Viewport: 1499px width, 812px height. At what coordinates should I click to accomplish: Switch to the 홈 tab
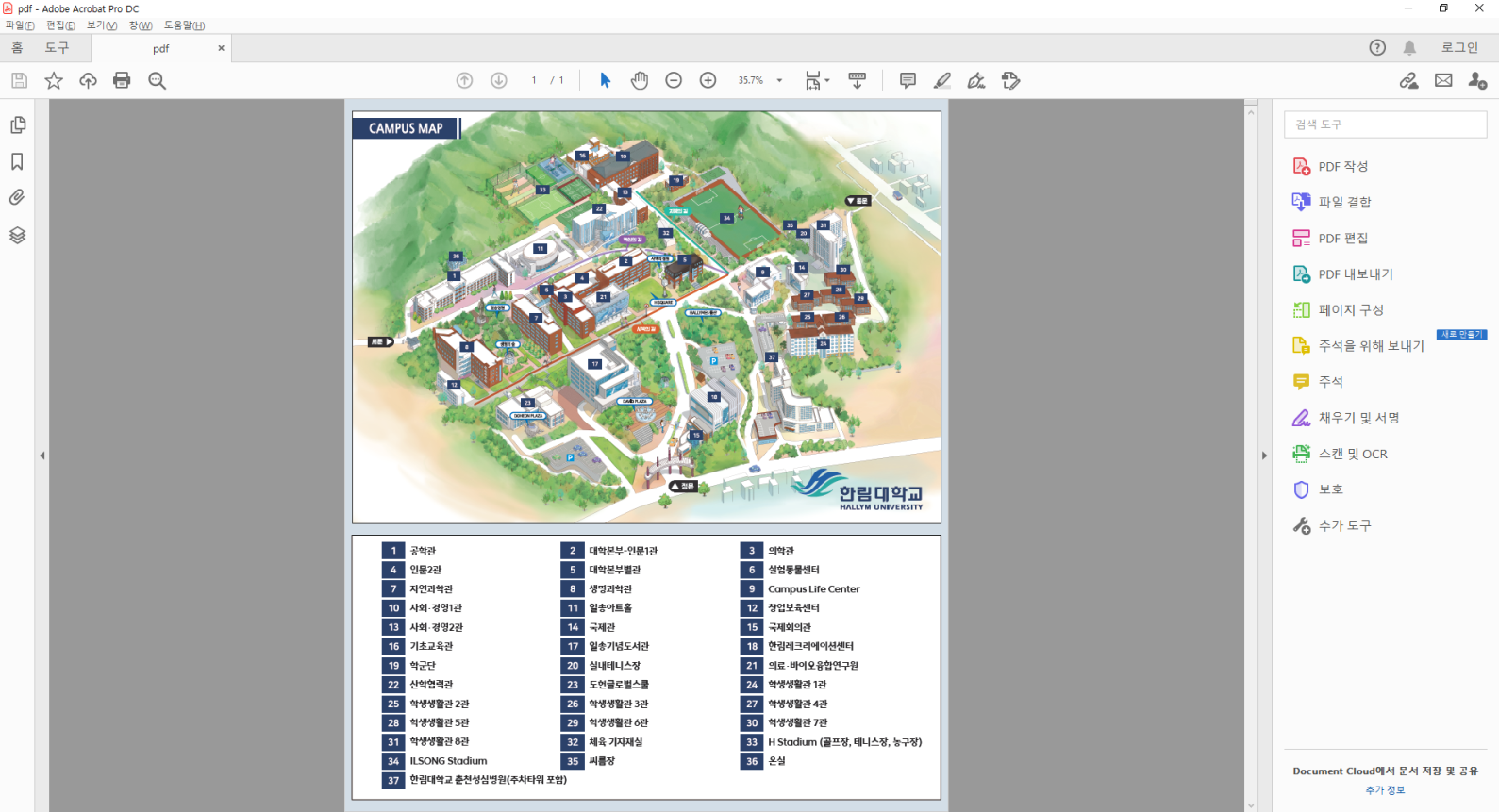17,48
